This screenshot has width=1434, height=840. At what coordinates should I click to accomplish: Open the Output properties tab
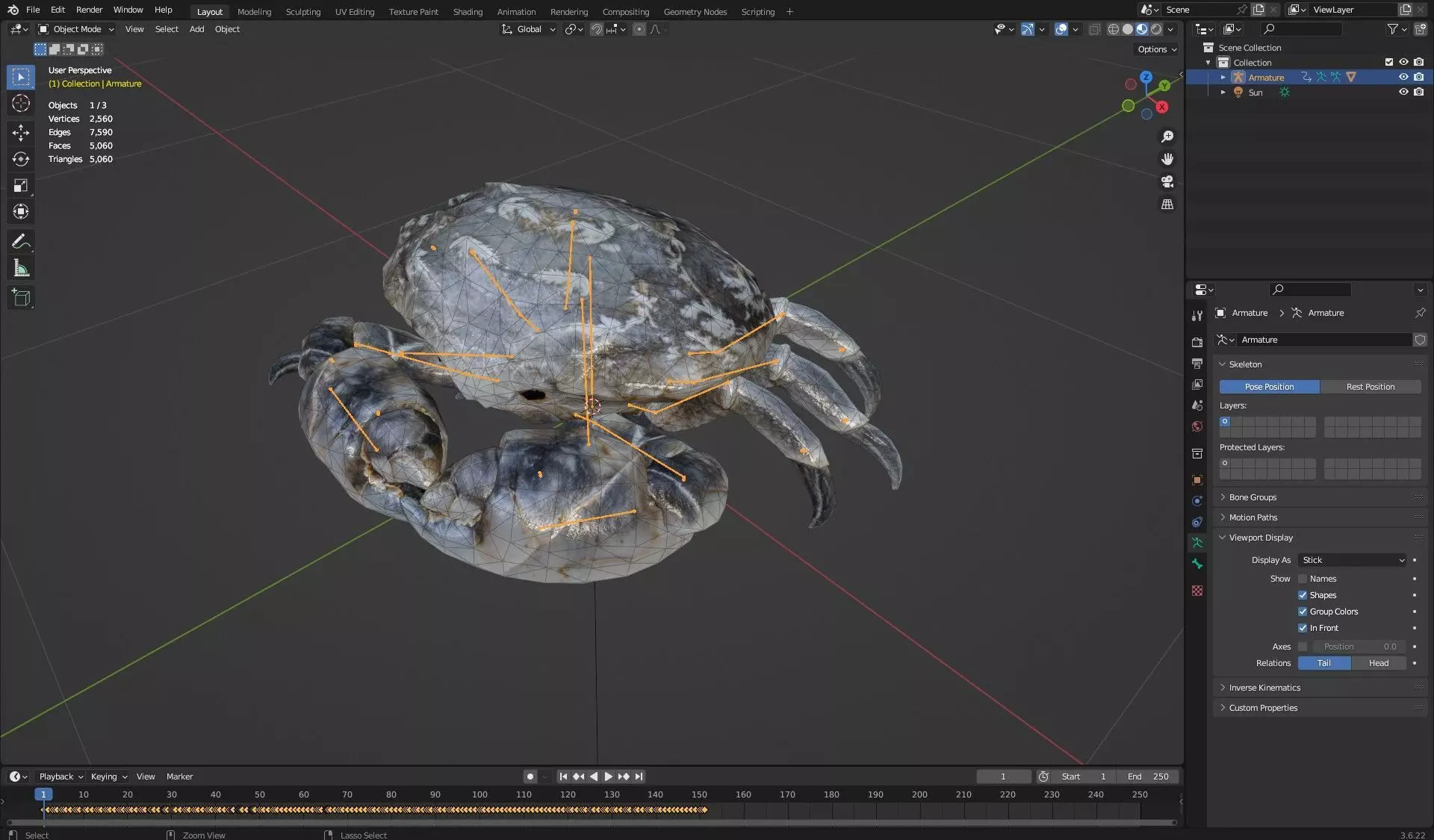point(1197,363)
